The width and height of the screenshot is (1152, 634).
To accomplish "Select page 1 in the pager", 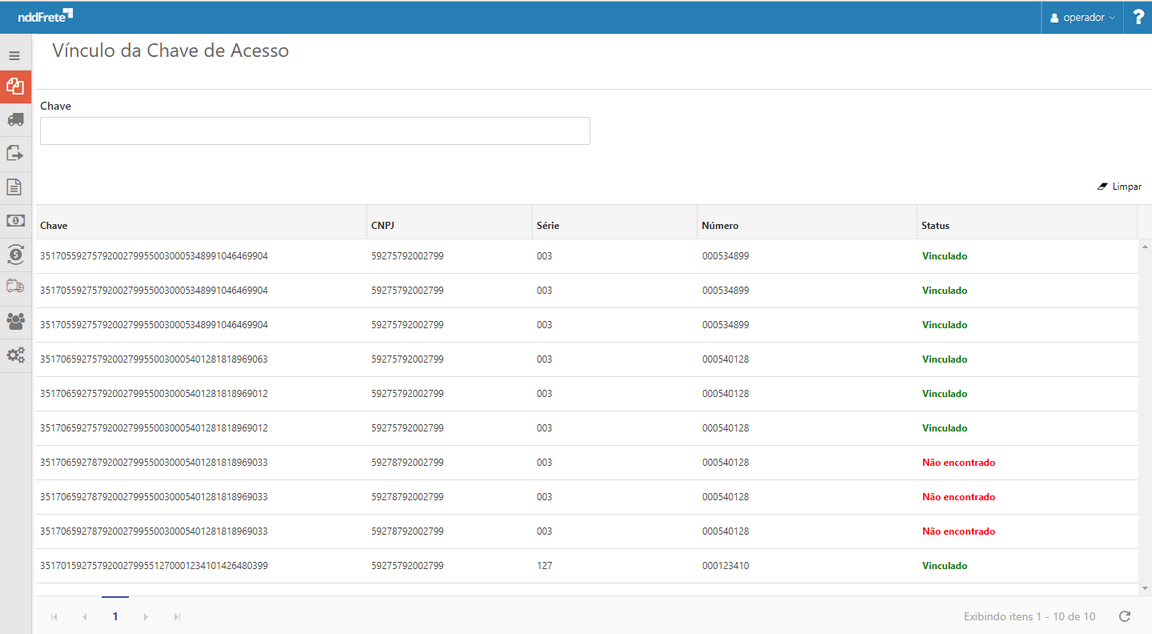I will coord(115,617).
